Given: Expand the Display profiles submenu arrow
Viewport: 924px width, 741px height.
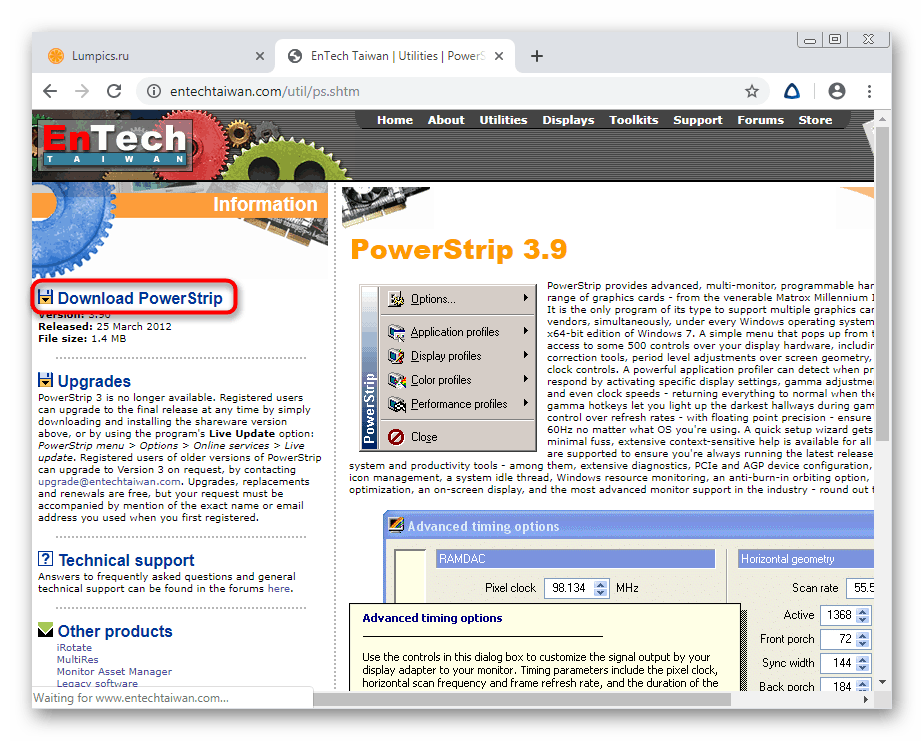Looking at the screenshot, I should coord(525,355).
